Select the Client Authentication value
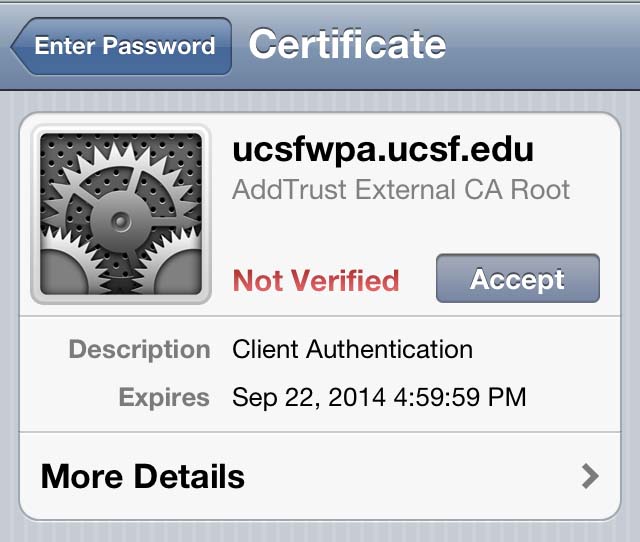The height and width of the screenshot is (542, 640). (353, 350)
